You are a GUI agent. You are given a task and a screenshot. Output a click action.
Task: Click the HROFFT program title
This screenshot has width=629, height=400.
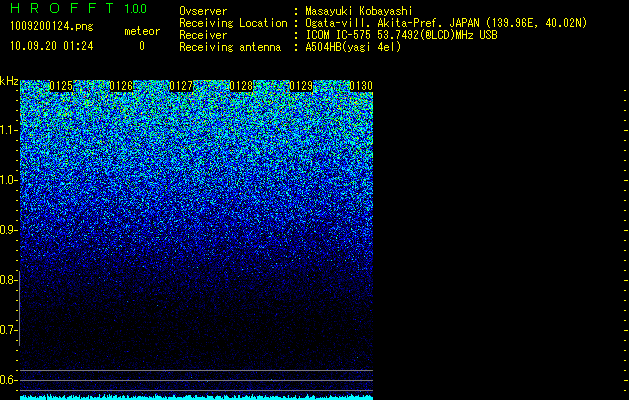click(62, 8)
